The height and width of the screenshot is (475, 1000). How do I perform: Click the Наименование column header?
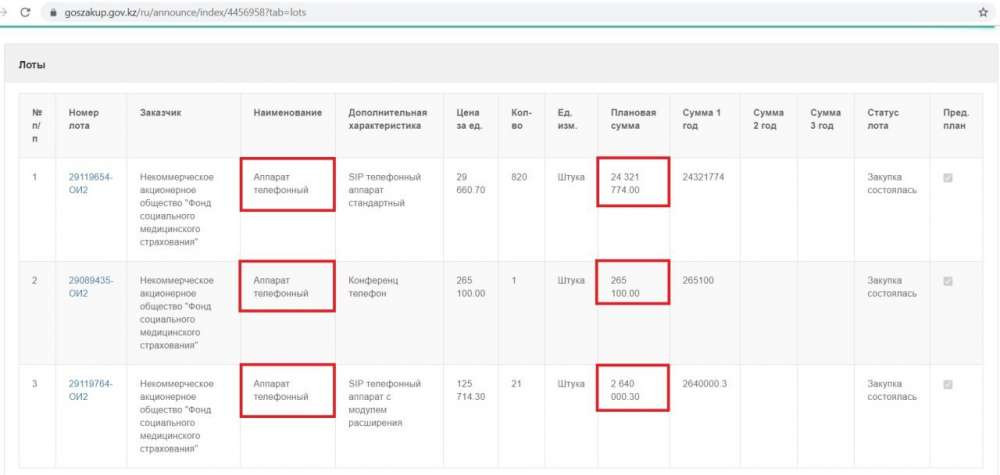coord(288,113)
